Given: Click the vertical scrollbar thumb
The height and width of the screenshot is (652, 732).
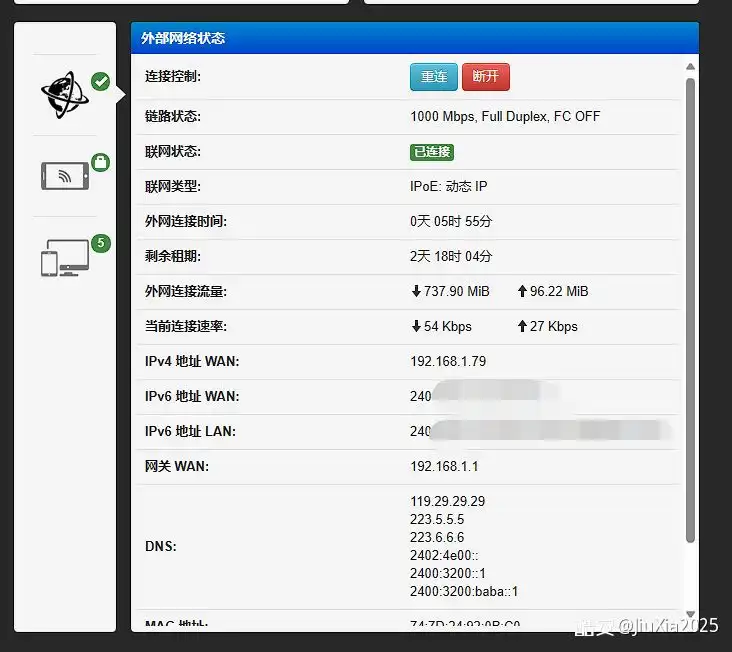Looking at the screenshot, I should click(690, 310).
